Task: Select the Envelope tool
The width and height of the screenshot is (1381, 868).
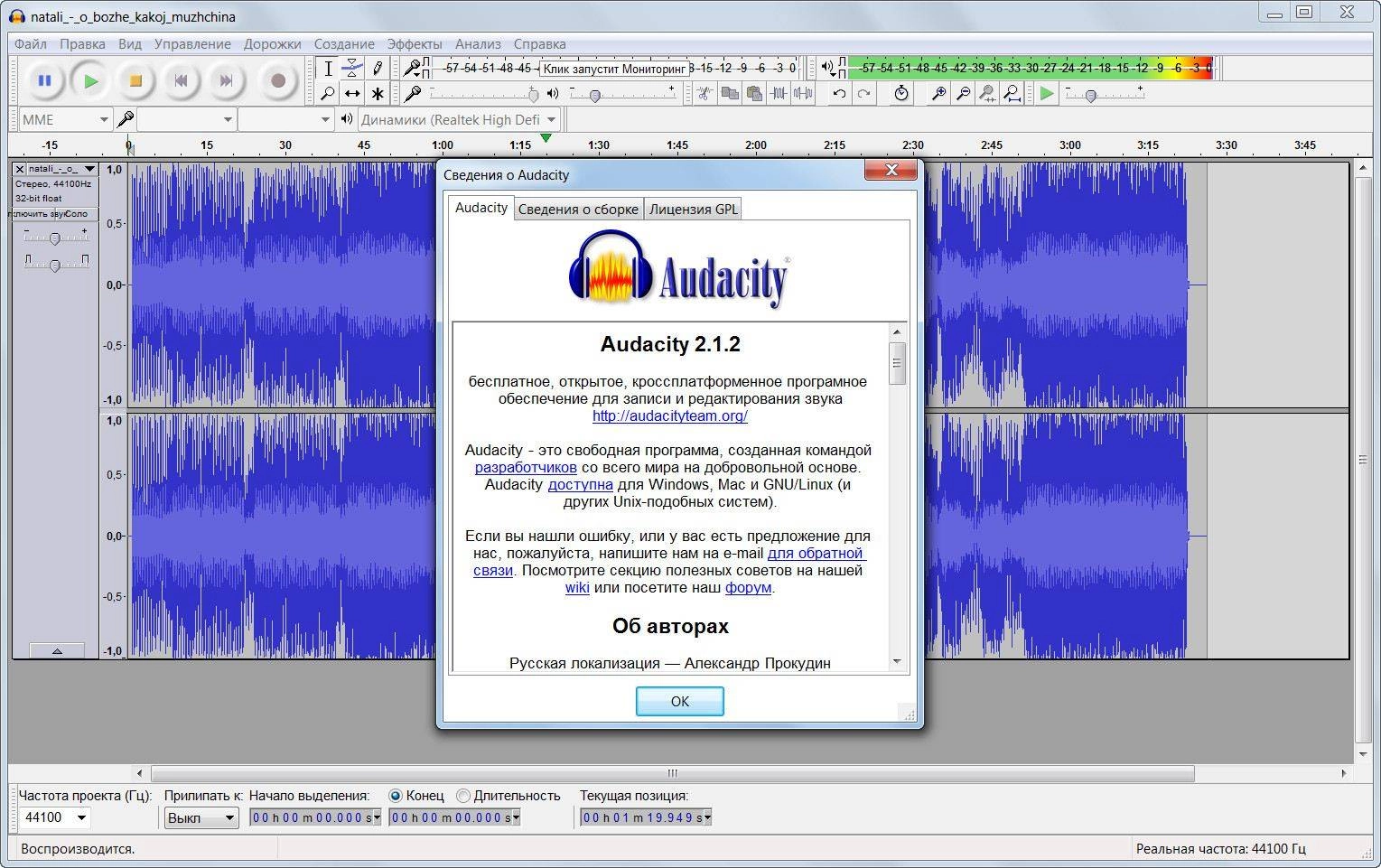Action: coord(352,68)
